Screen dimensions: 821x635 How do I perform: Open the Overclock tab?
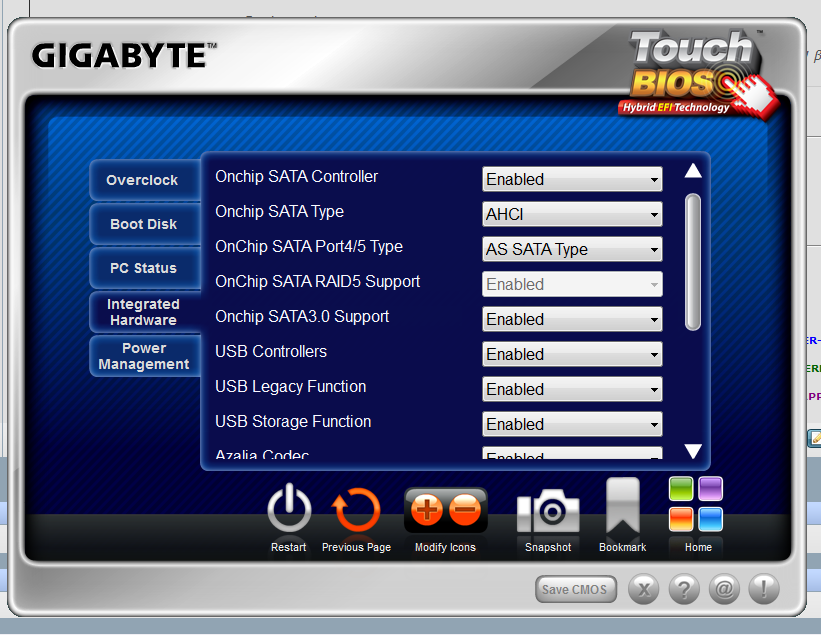tap(145, 180)
